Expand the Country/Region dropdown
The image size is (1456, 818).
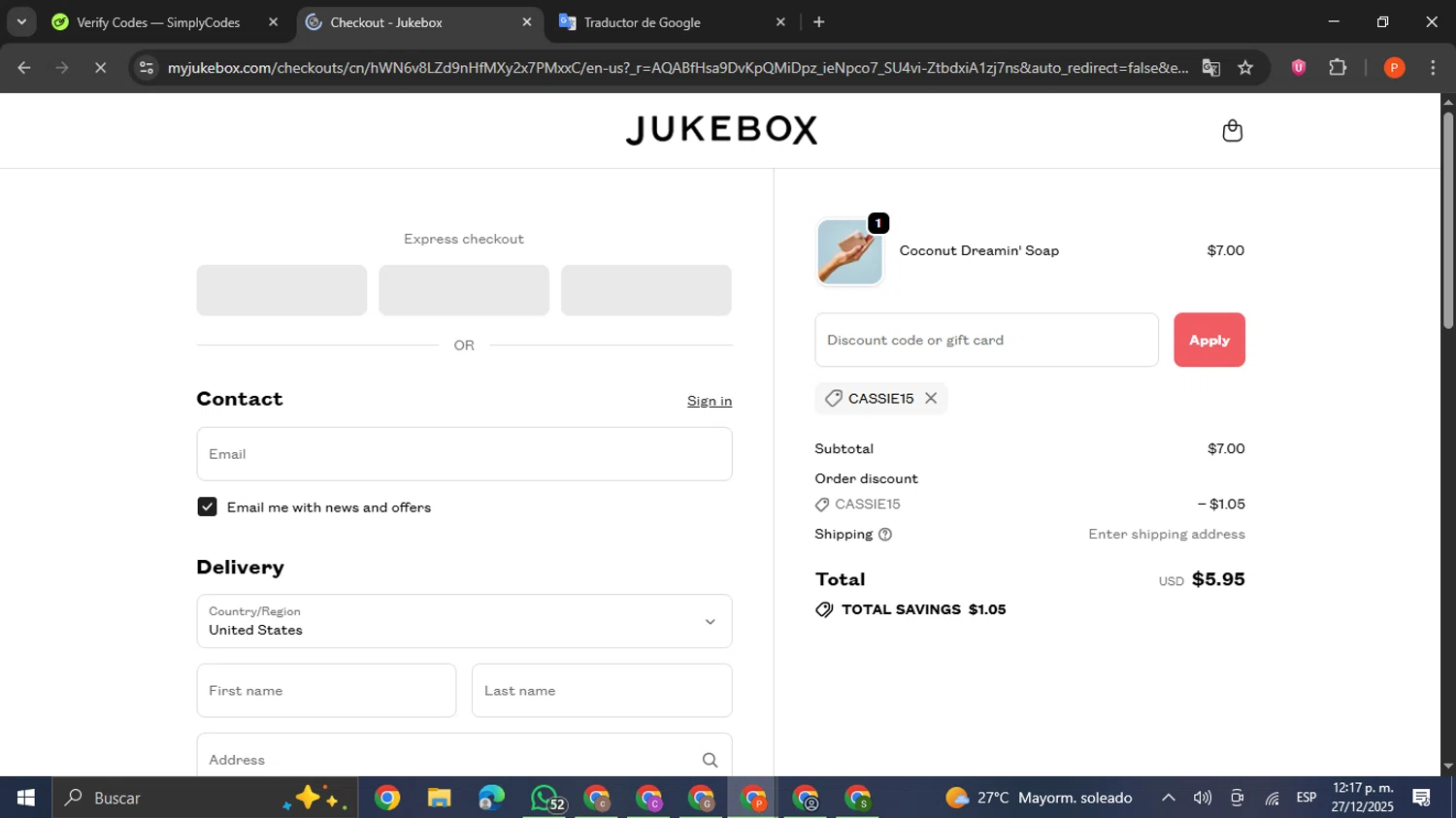coord(464,621)
